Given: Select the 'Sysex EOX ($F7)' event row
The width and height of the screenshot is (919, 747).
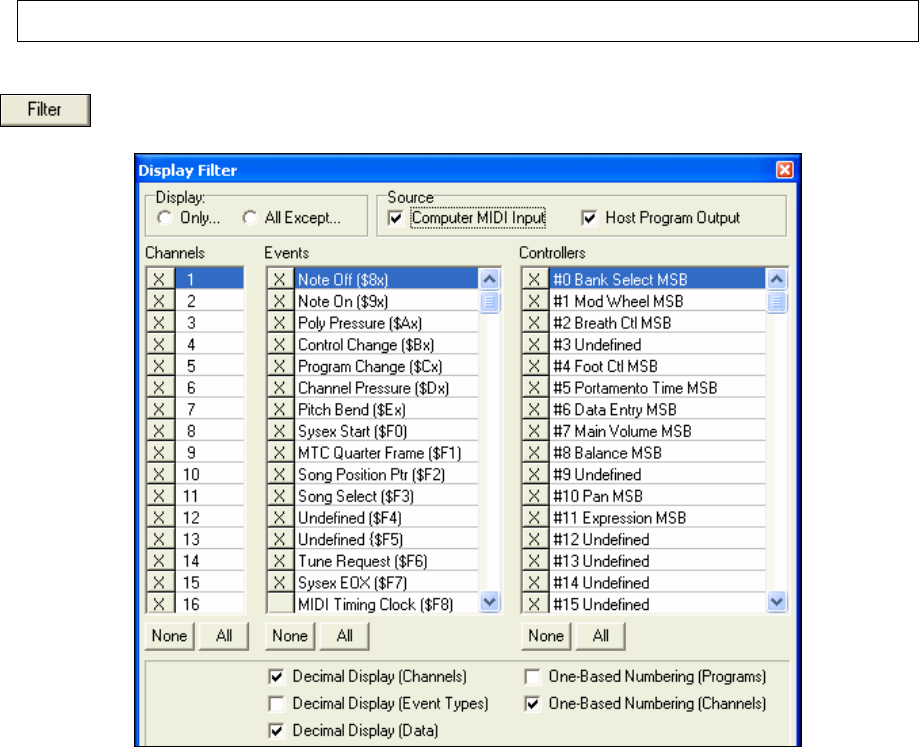Looking at the screenshot, I should click(386, 582).
